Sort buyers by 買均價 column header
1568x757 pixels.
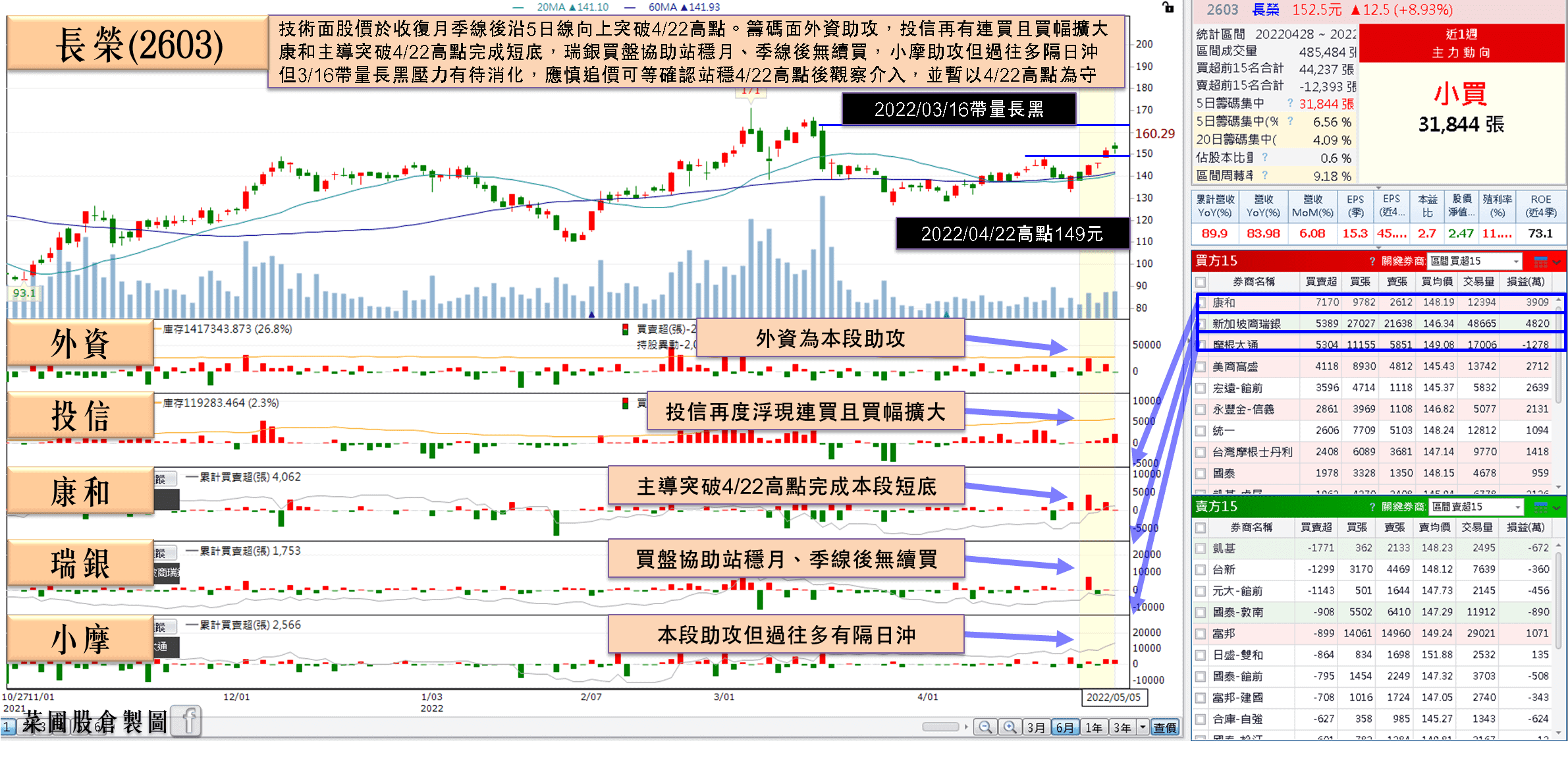point(1437,282)
